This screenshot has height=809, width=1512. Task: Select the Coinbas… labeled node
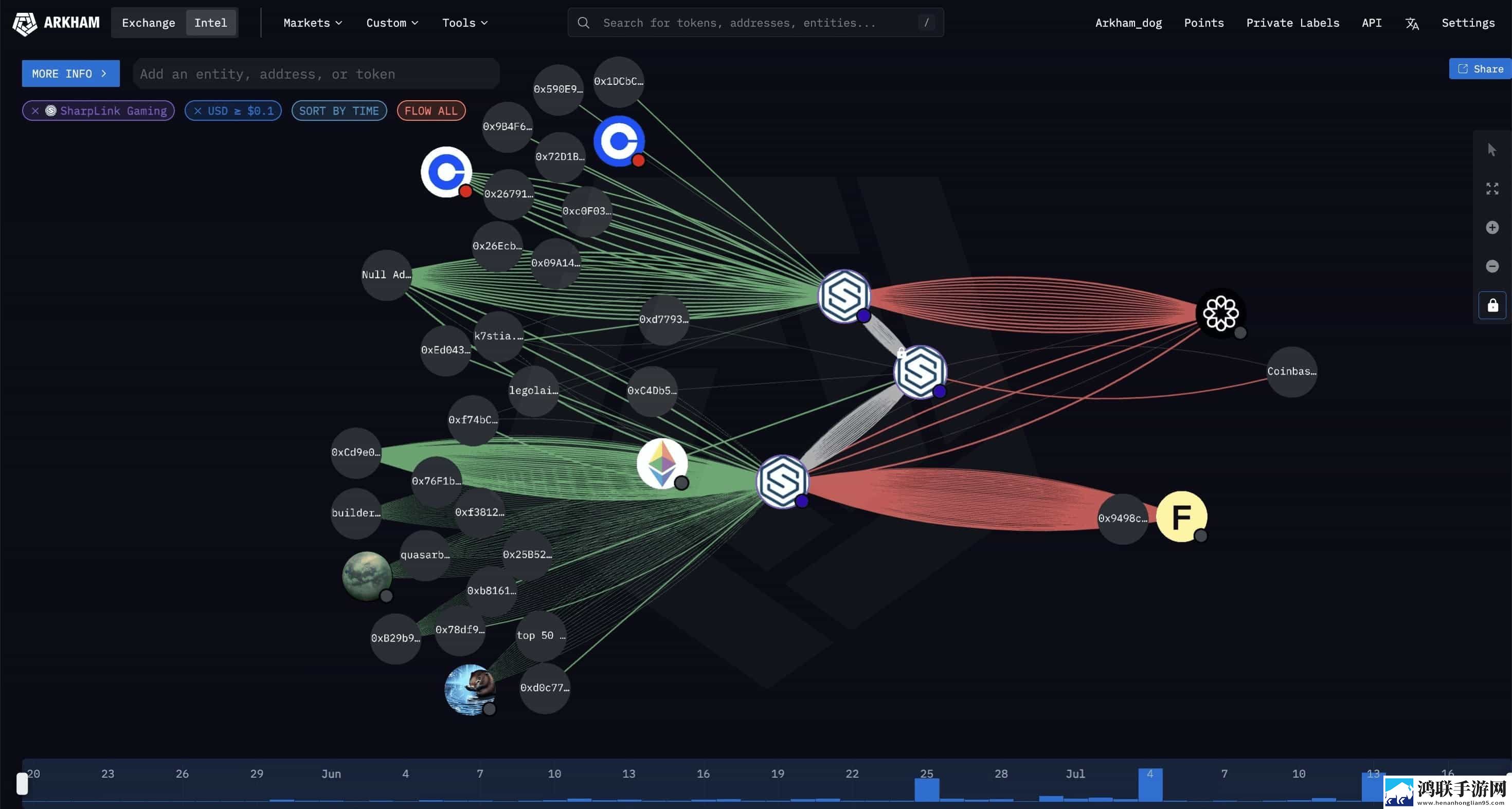pyautogui.click(x=1291, y=372)
